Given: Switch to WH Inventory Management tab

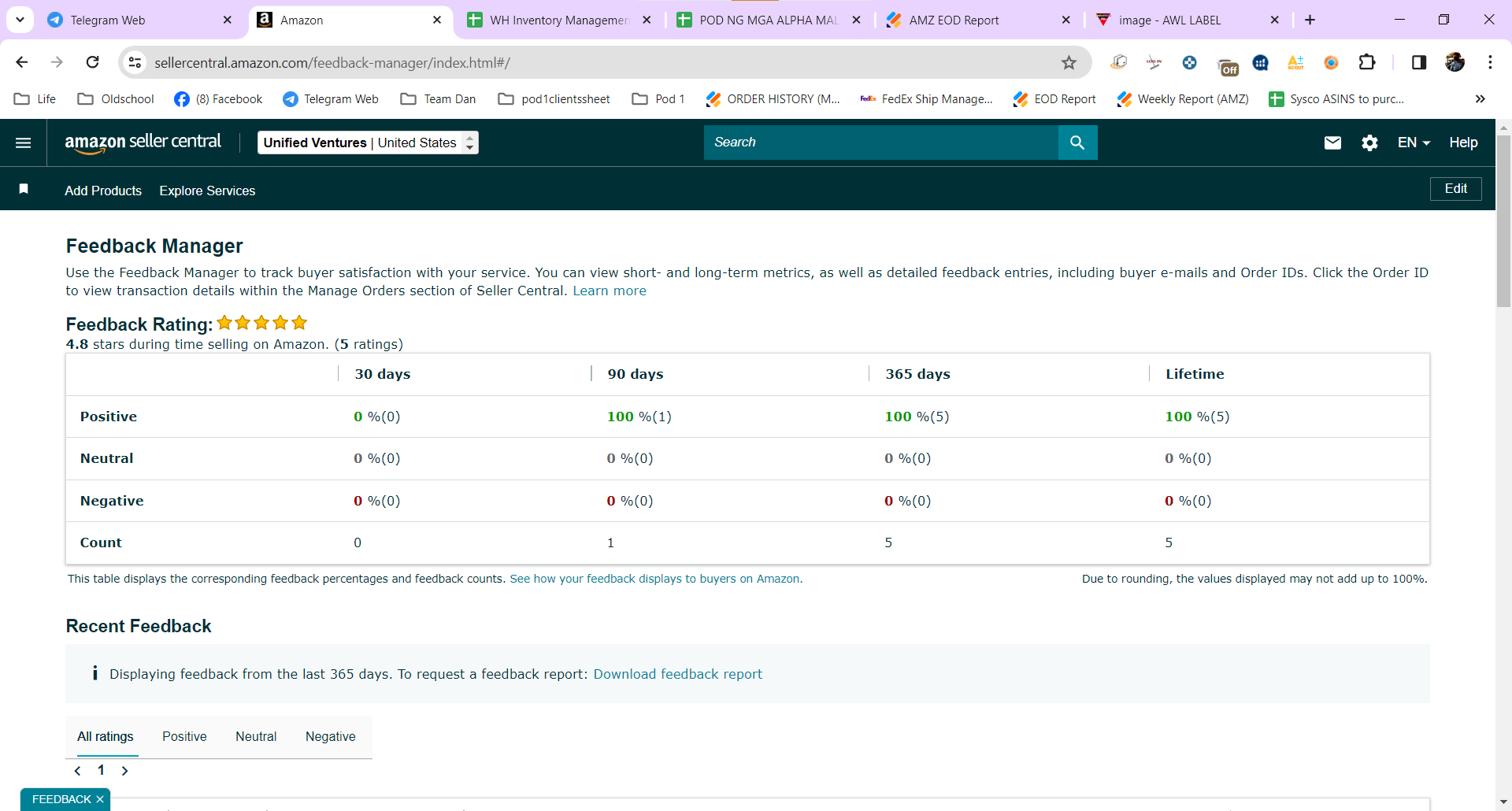Looking at the screenshot, I should point(558,20).
